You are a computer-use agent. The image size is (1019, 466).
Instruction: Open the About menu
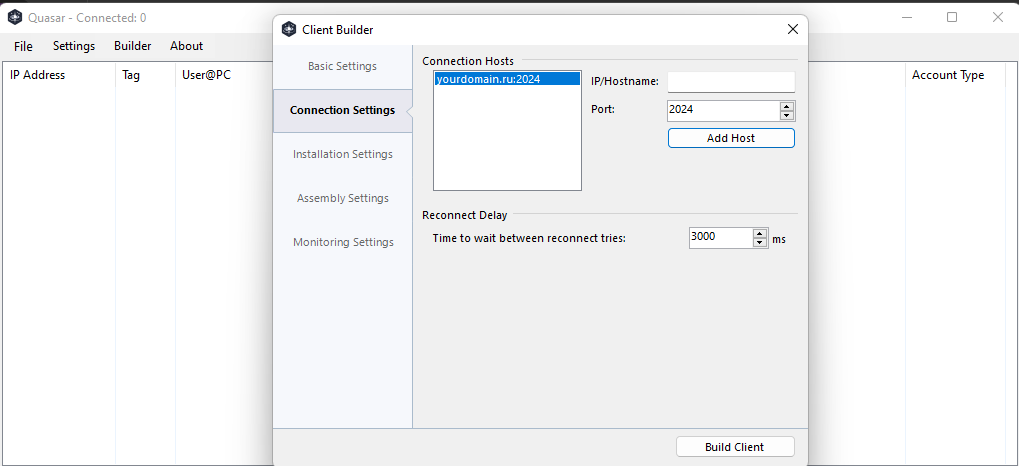[187, 46]
